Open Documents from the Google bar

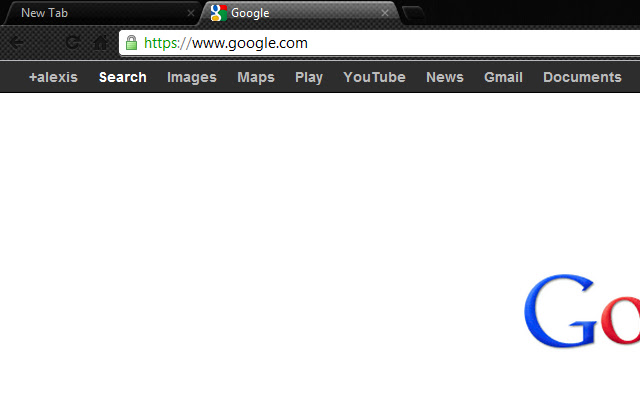(x=582, y=77)
